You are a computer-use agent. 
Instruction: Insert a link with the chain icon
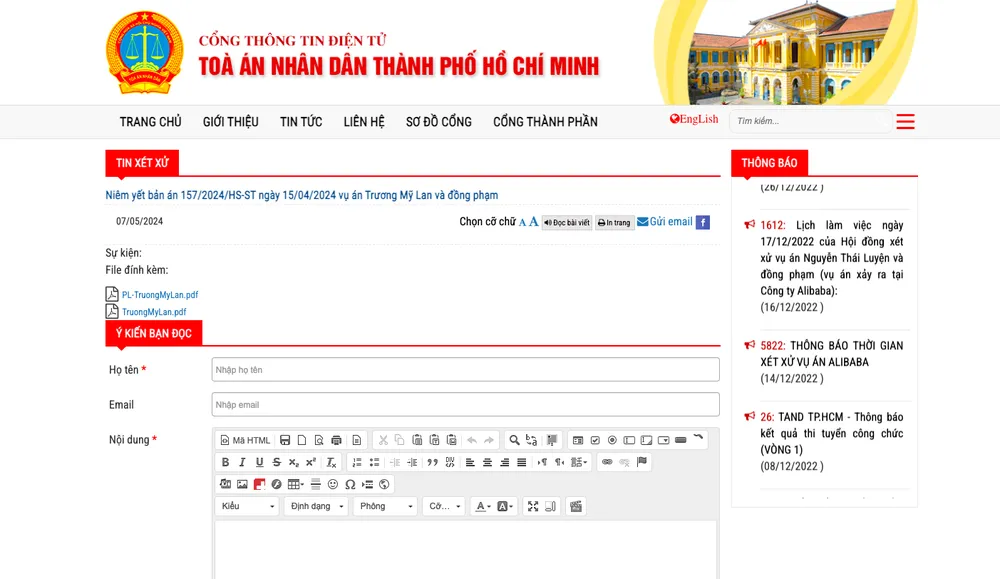tap(606, 462)
